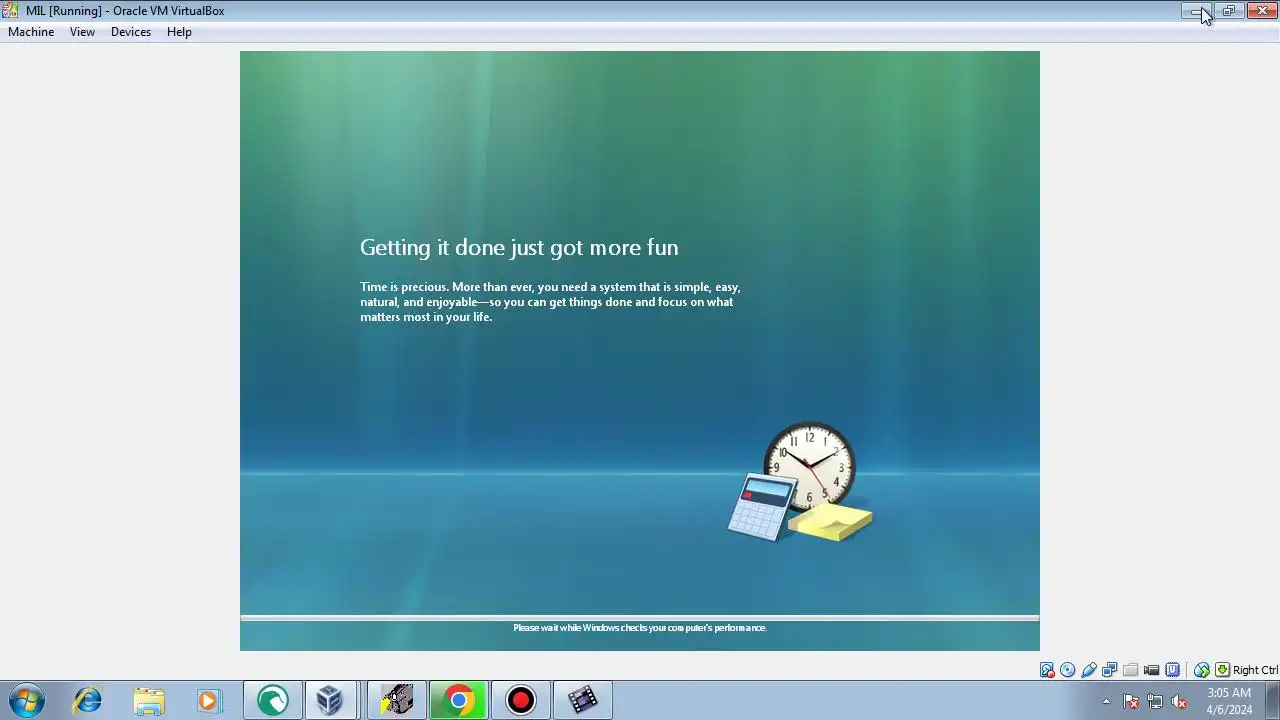Viewport: 1280px width, 720px height.
Task: Click the video capture status icon
Action: tap(1151, 670)
